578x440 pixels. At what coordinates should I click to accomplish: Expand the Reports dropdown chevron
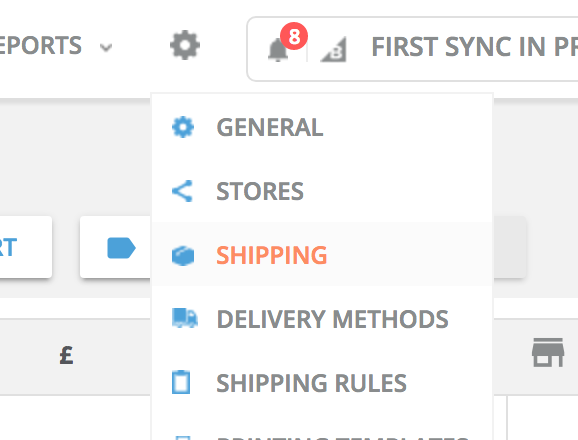click(106, 47)
